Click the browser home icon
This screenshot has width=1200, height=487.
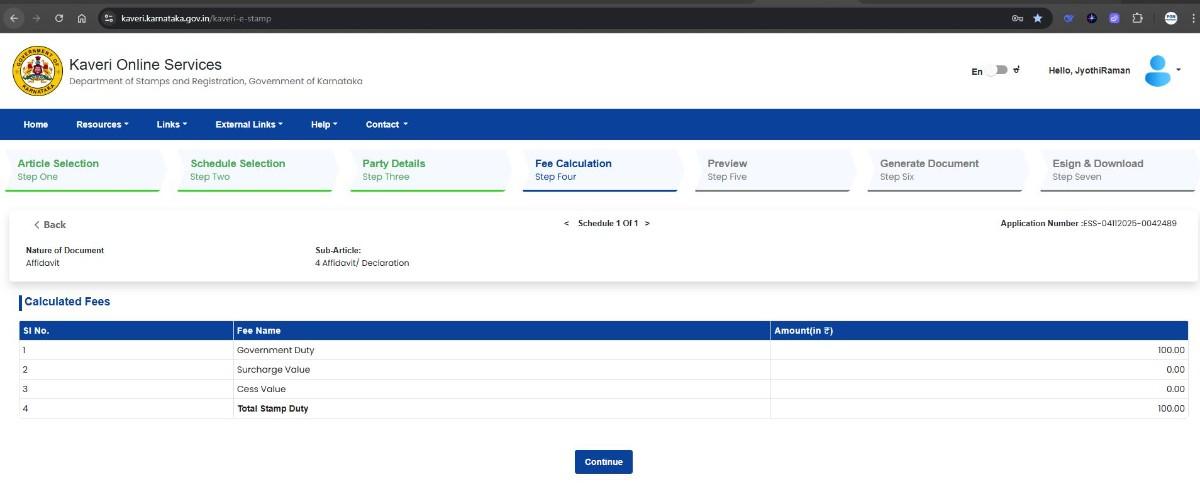[82, 18]
